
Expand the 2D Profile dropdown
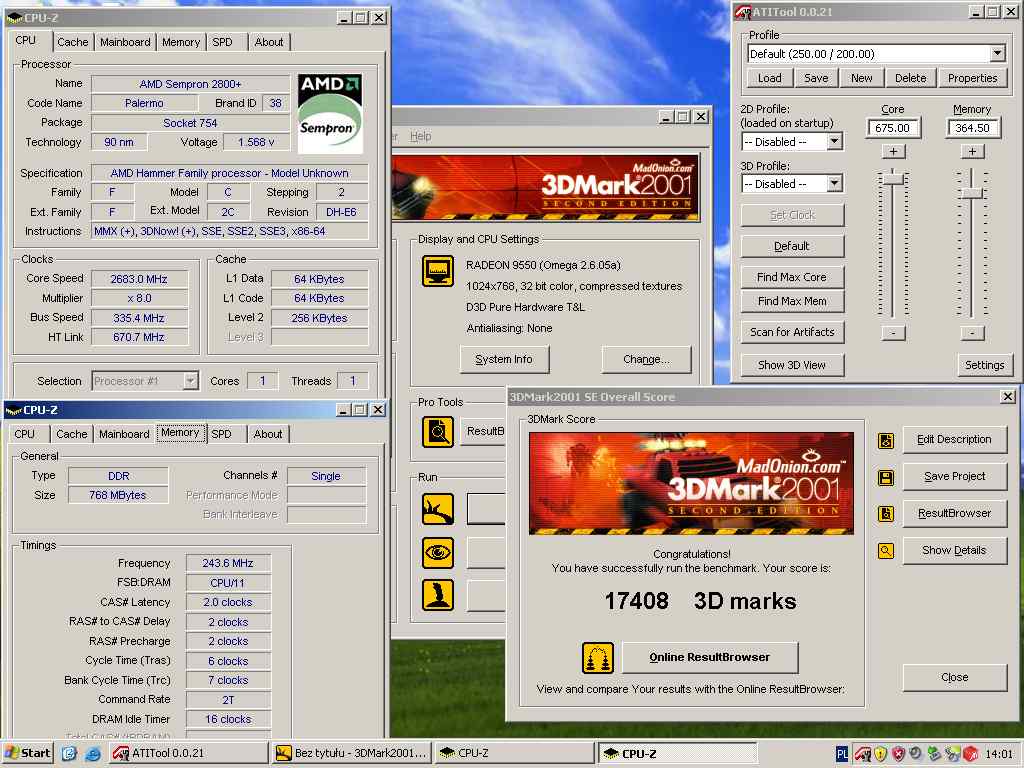click(x=834, y=142)
